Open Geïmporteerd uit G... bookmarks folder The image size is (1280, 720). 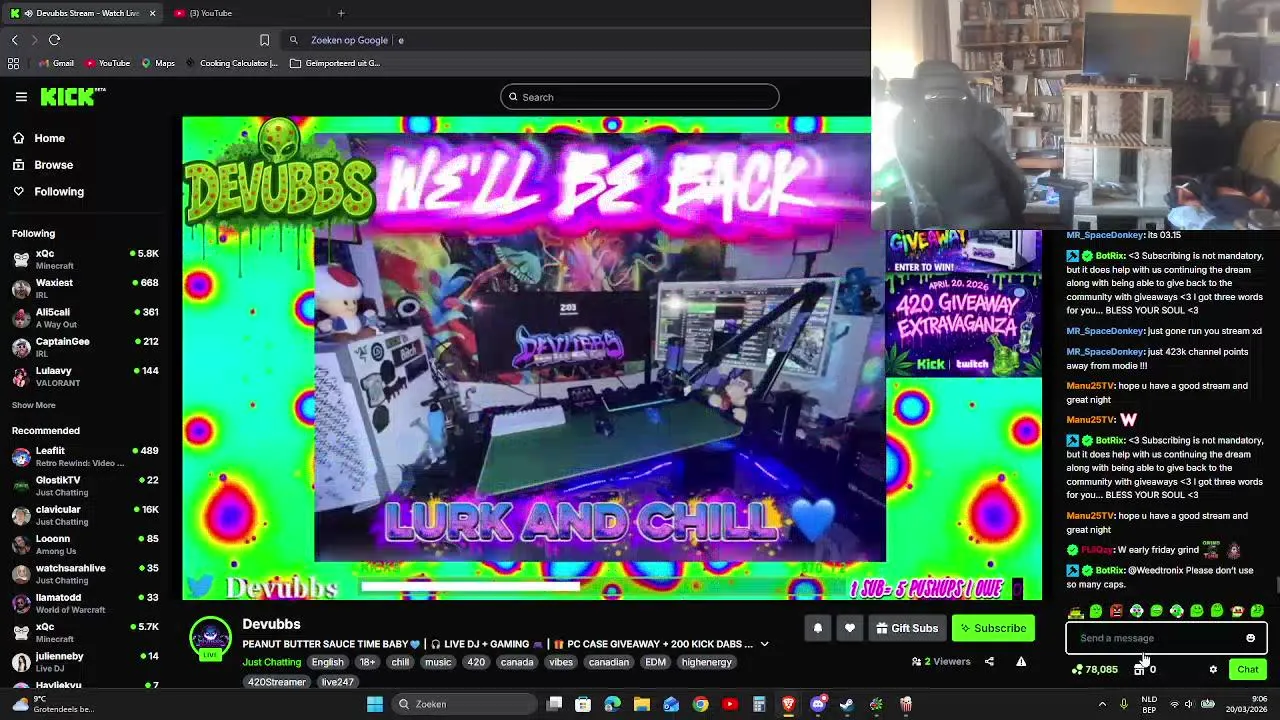pos(334,63)
